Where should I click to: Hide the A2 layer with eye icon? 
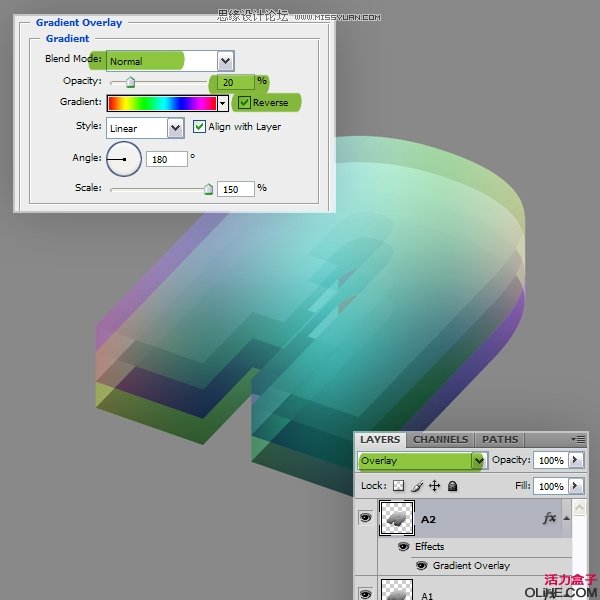[x=365, y=518]
